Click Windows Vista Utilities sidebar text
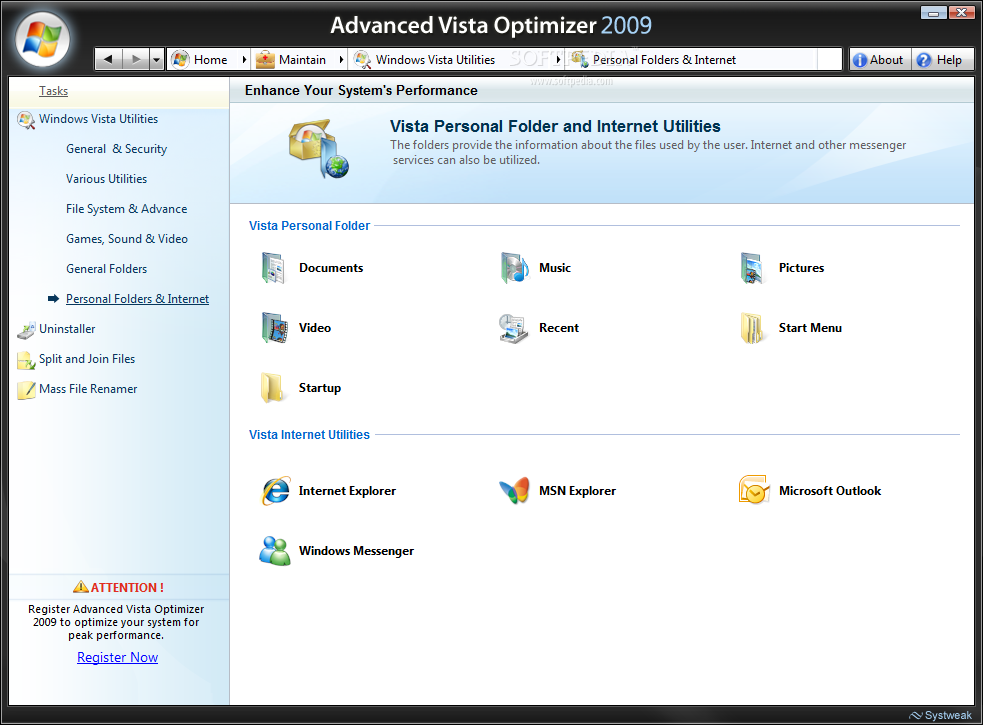Image resolution: width=983 pixels, height=725 pixels. (x=98, y=119)
